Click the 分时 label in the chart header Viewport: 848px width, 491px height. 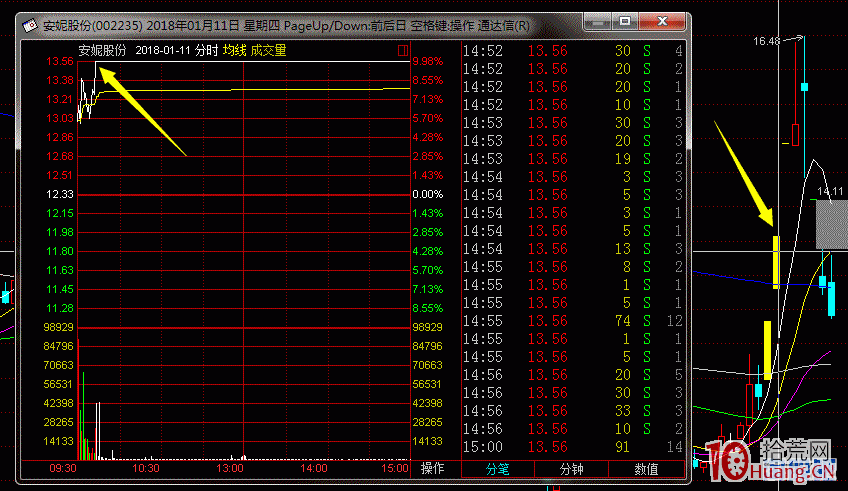(206, 50)
